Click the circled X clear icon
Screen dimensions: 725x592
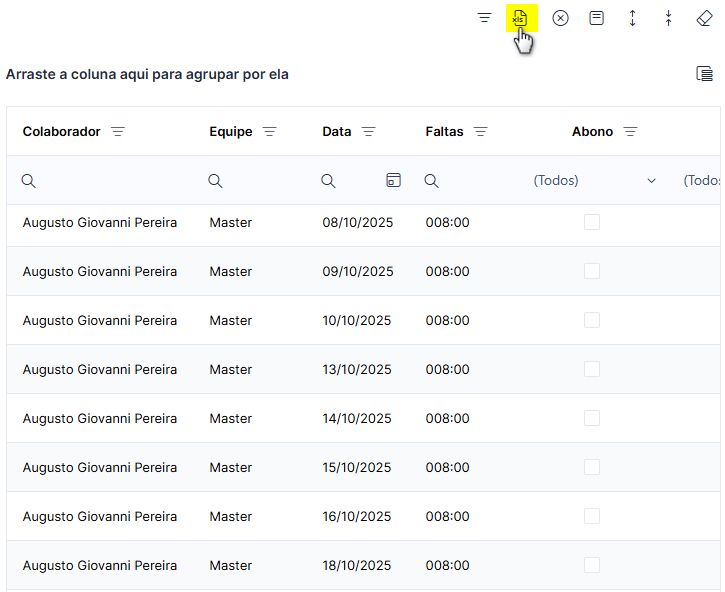pos(560,18)
